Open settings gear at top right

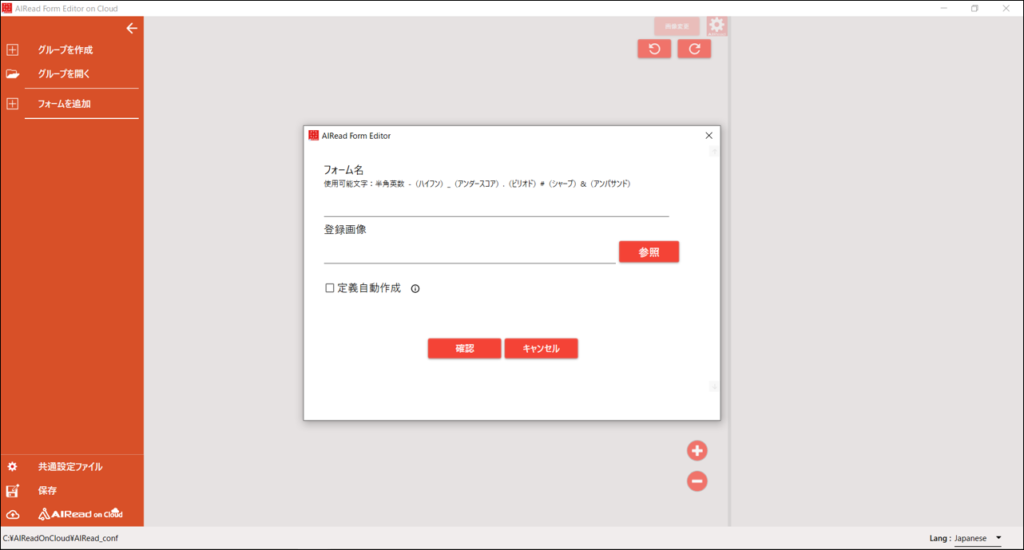716,25
